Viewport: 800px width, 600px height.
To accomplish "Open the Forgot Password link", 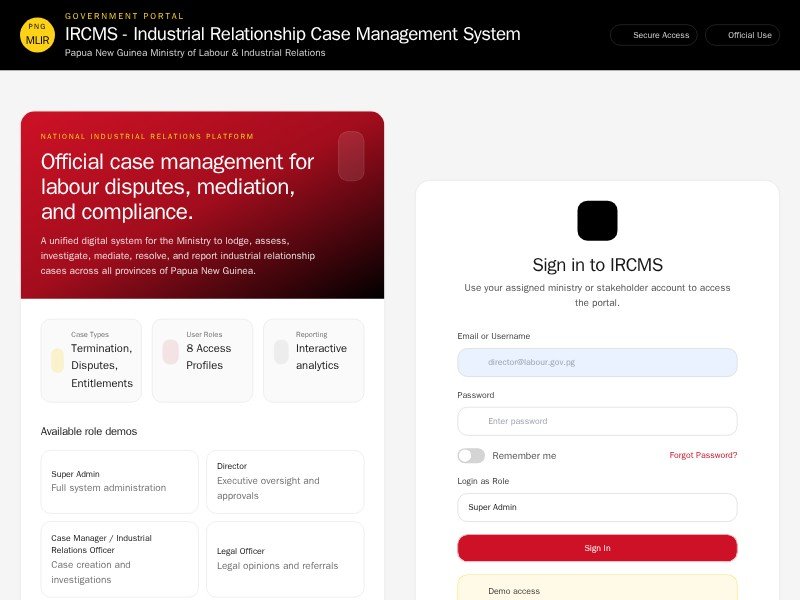I will tap(703, 455).
